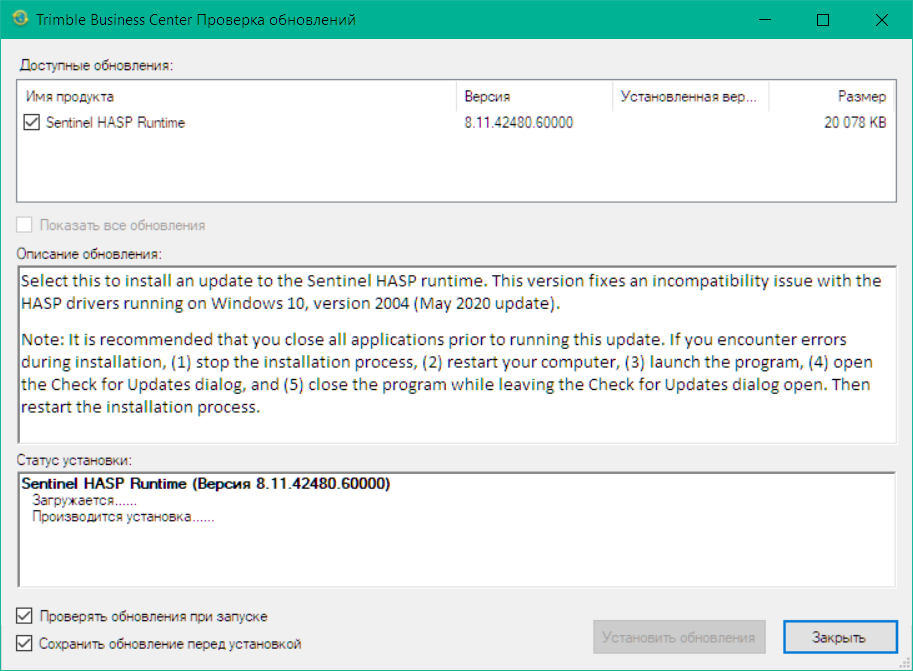Maximize the Проверка обновлений window
Screen dimensions: 913x671
[x=823, y=20]
